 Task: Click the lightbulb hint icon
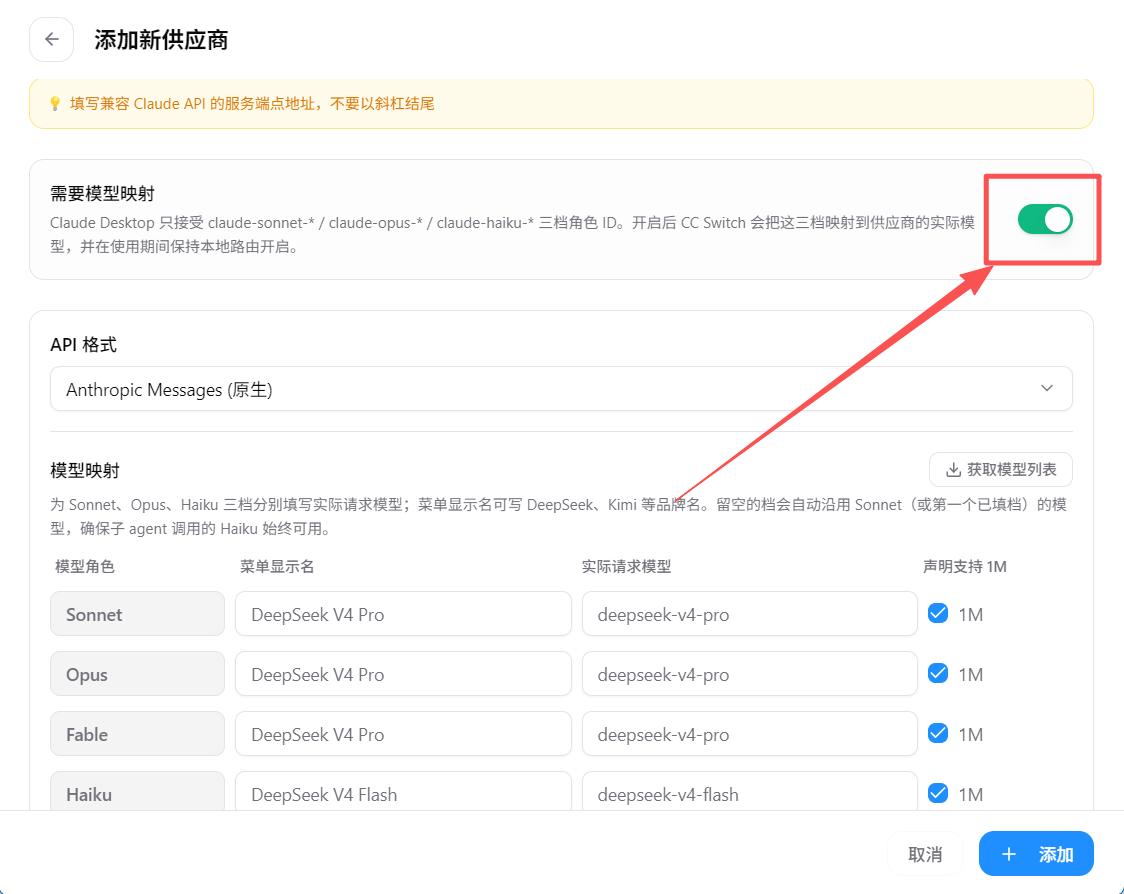[x=54, y=104]
